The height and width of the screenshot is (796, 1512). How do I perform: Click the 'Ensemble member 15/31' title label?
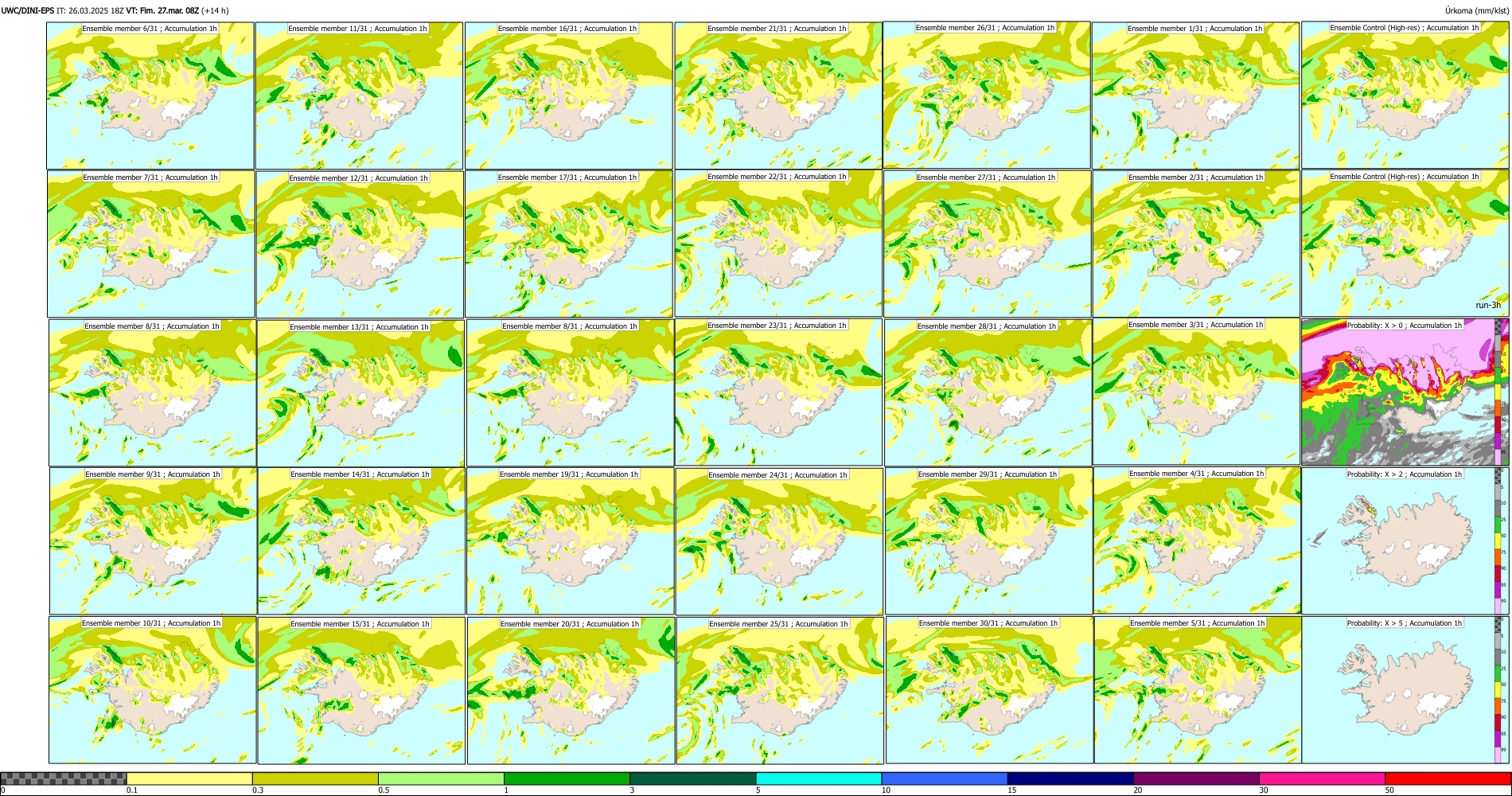point(360,624)
